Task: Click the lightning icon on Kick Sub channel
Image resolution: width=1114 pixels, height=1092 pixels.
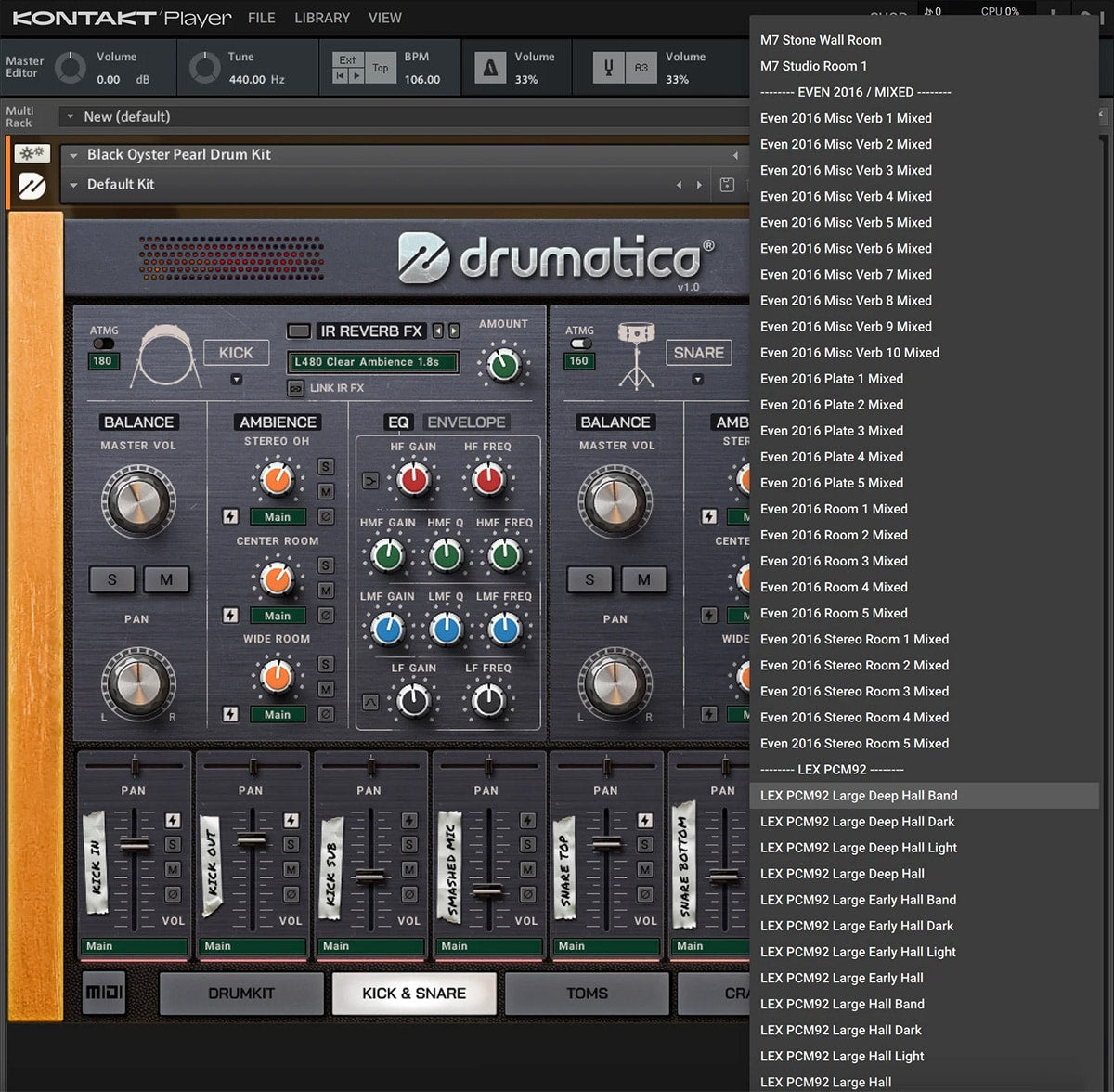Action: (x=409, y=820)
